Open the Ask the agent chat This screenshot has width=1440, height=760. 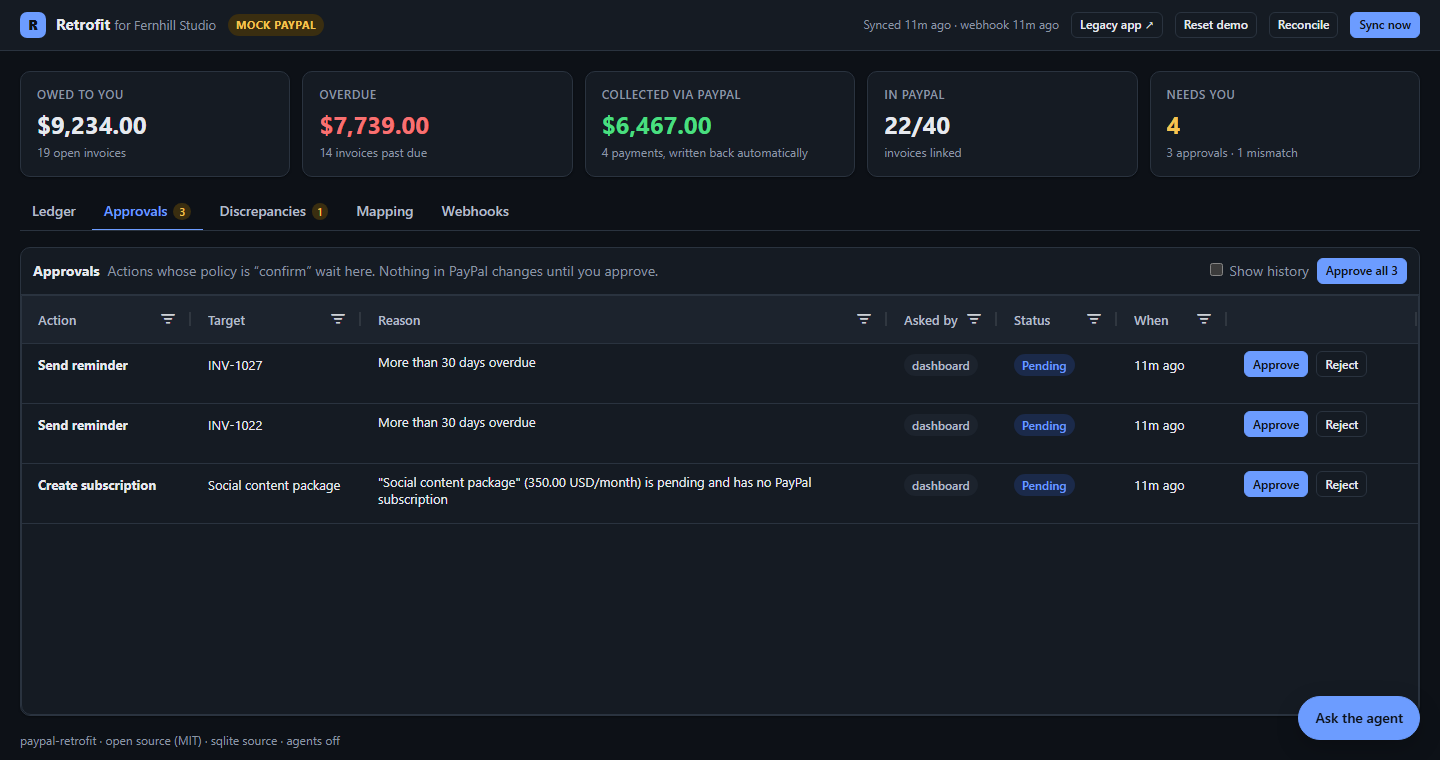coord(1359,718)
